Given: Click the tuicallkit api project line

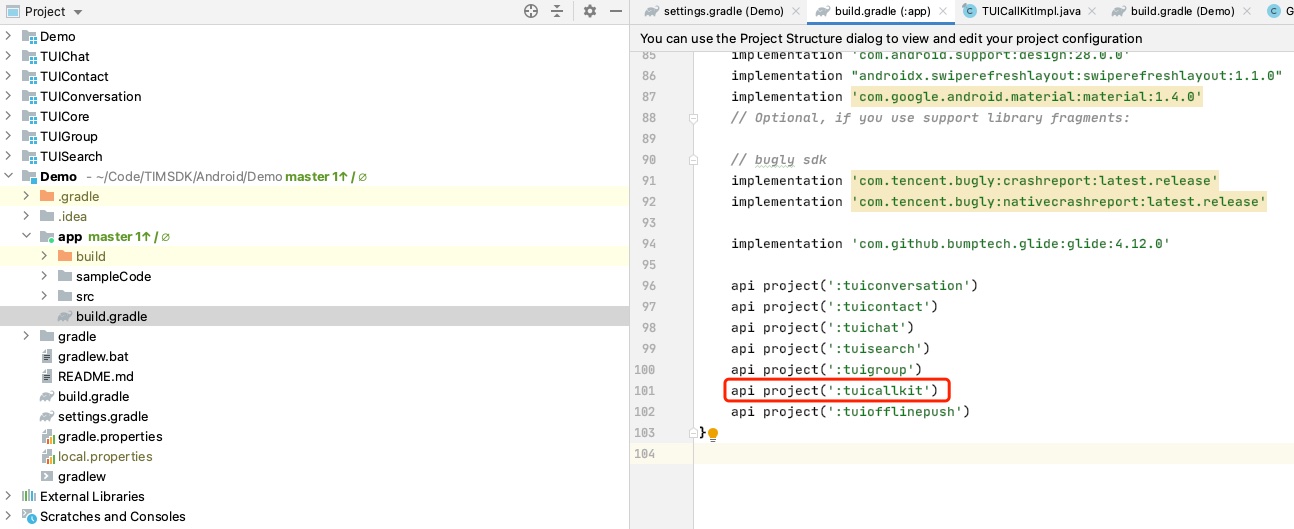Looking at the screenshot, I should pyautogui.click(x=834, y=390).
